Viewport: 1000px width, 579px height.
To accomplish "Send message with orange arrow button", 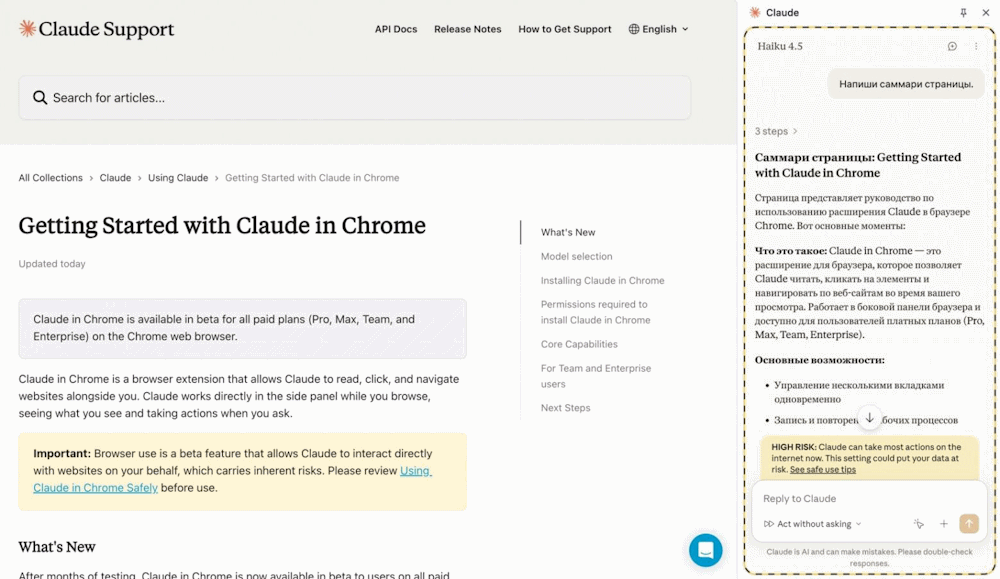I will pos(969,524).
